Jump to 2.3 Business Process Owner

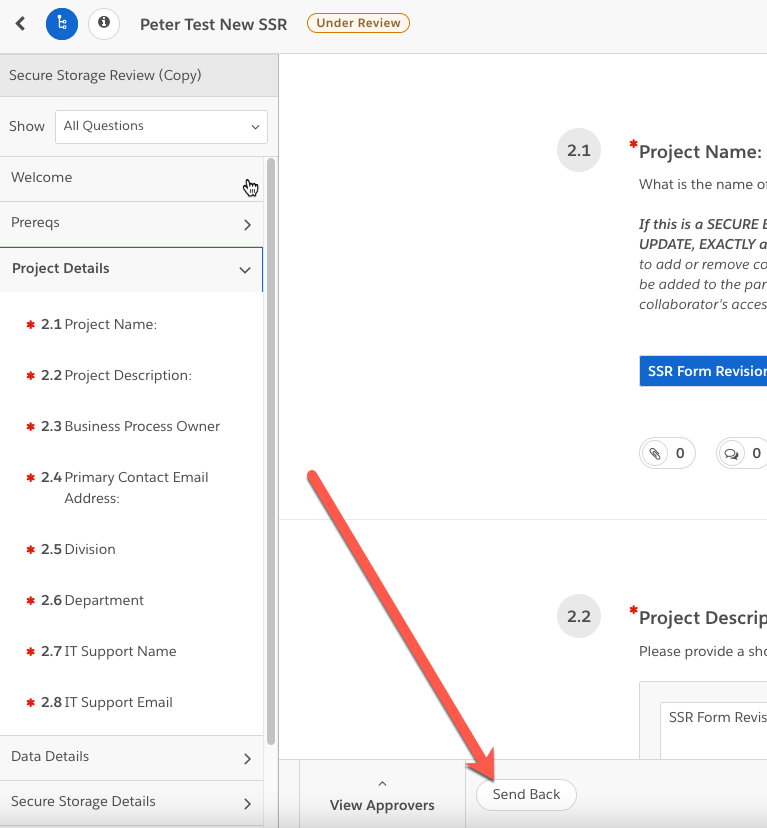point(130,426)
